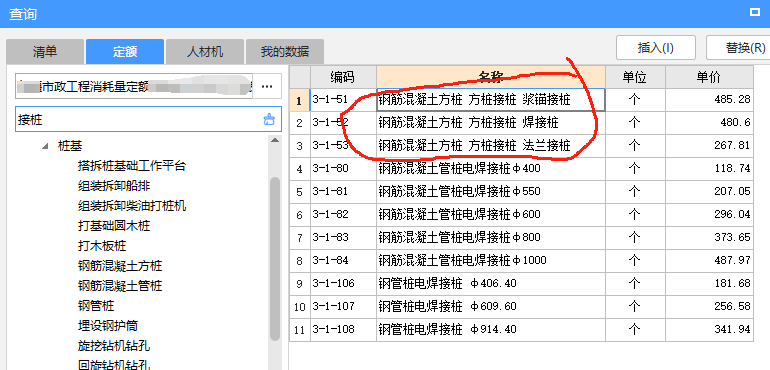
Task: Click the price value 181.68
Action: [732, 283]
